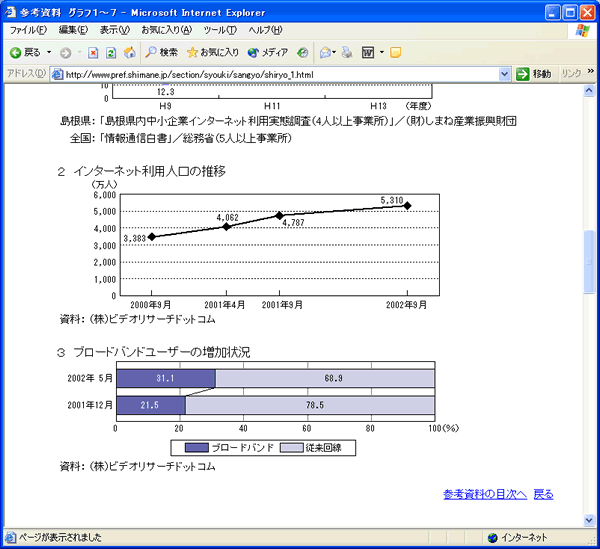Open the 表示(V) menu
This screenshot has width=600, height=549.
pos(115,30)
